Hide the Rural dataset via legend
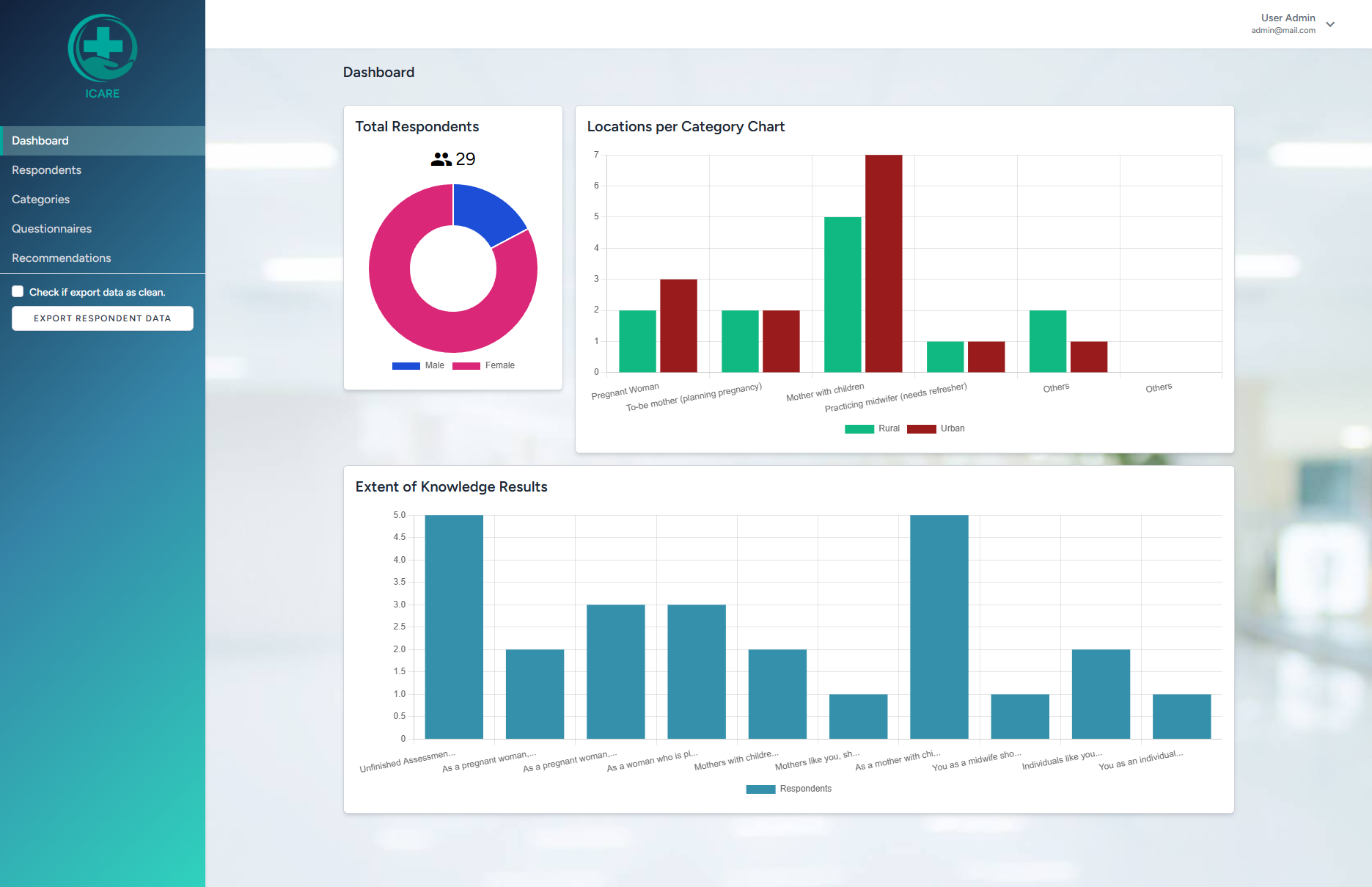This screenshot has height=887, width=1372. tap(859, 428)
